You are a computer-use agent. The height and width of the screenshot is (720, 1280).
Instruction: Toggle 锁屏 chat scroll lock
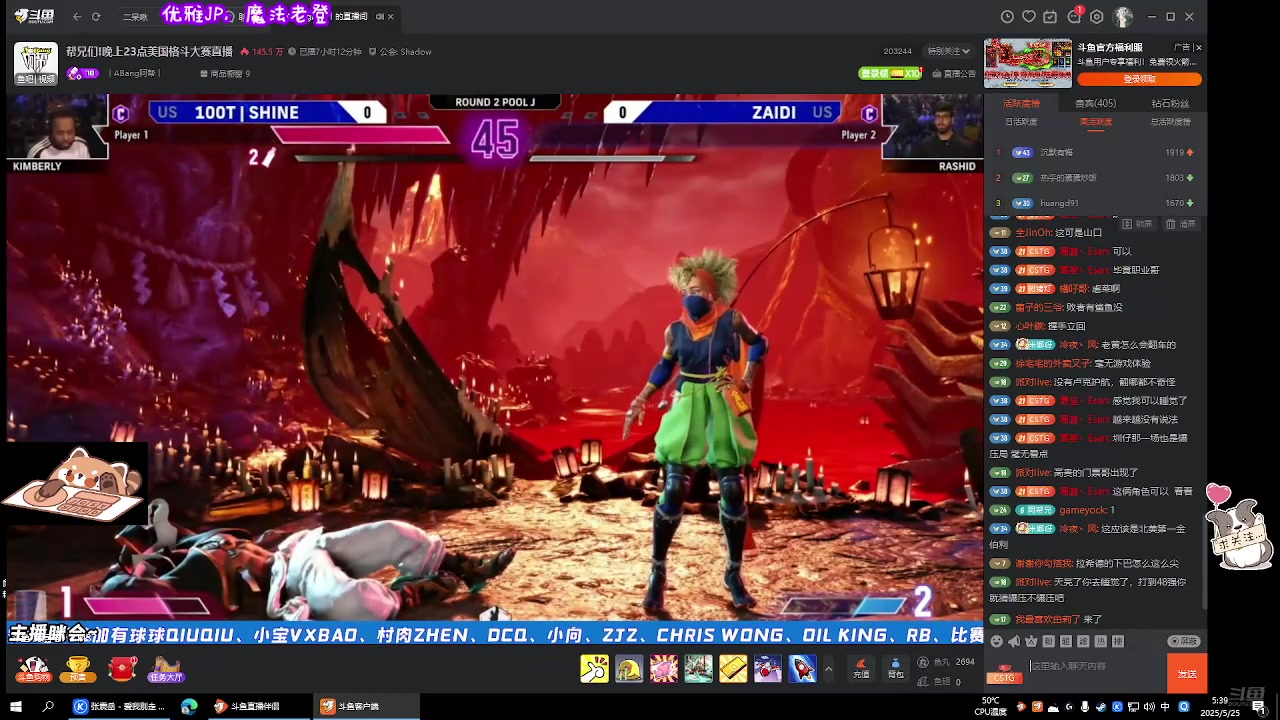coord(1138,224)
